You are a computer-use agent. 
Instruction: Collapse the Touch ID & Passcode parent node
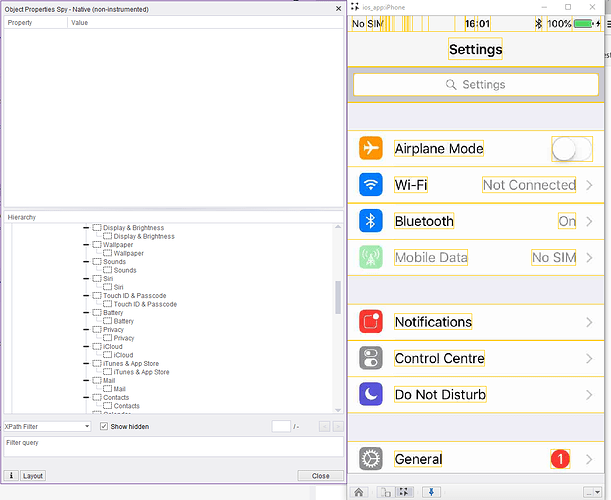click(x=86, y=296)
